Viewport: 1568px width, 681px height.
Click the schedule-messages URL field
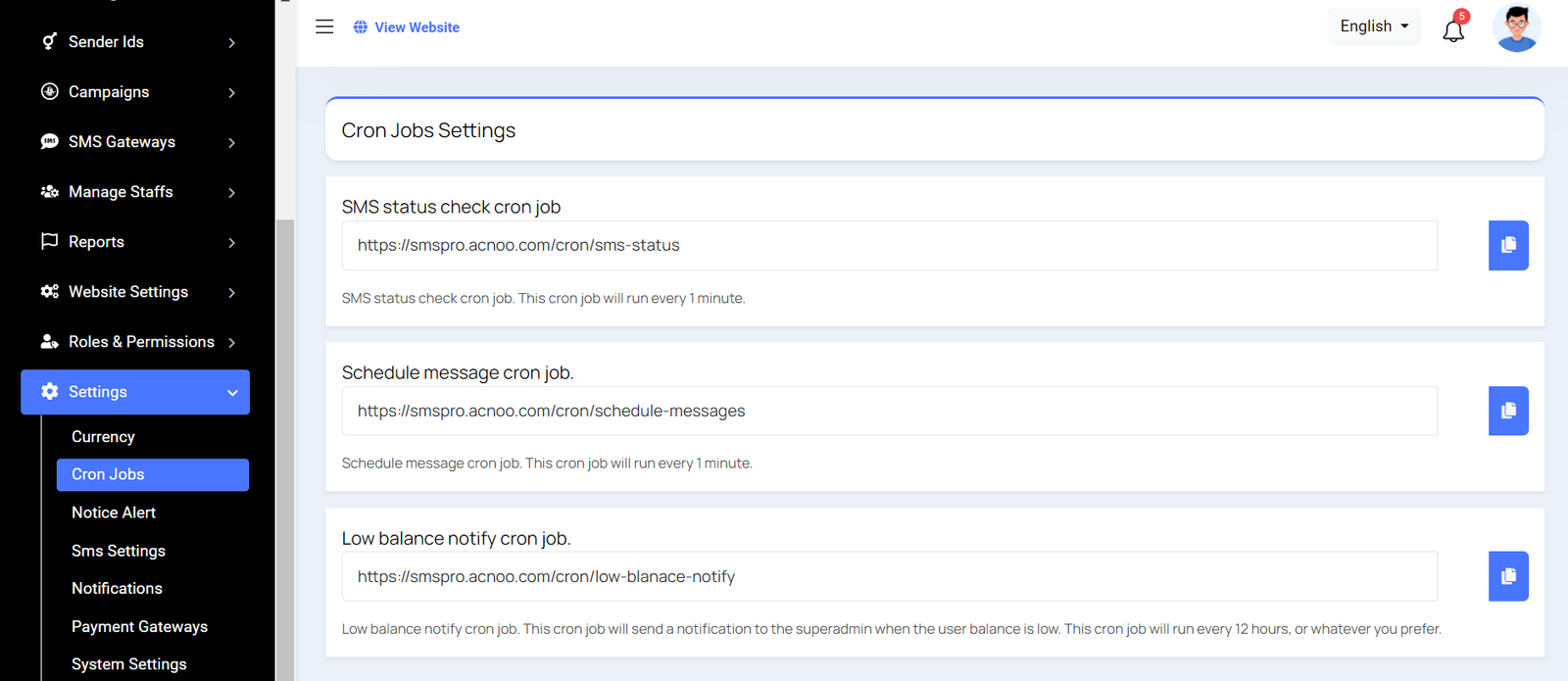(x=889, y=411)
